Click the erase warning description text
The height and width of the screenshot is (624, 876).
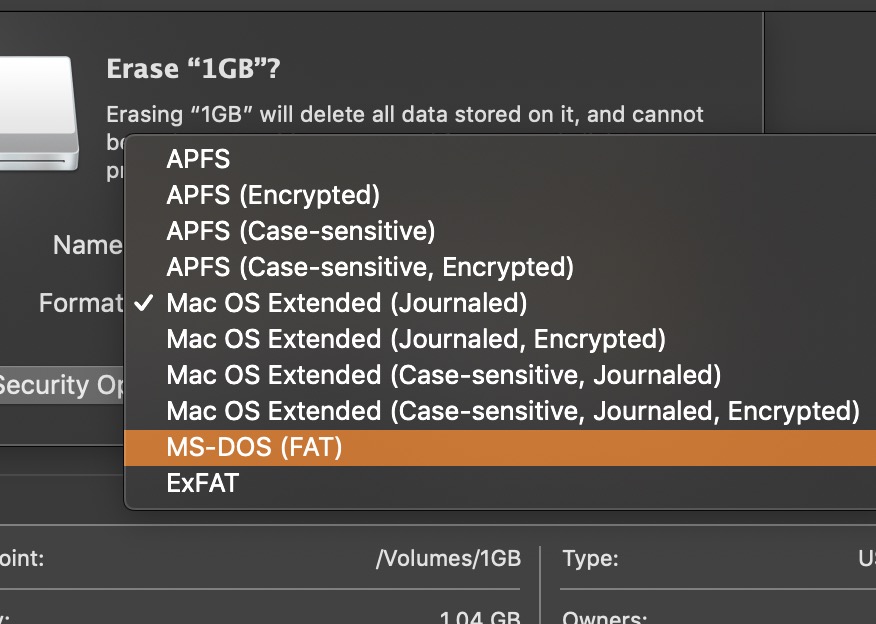tap(405, 115)
